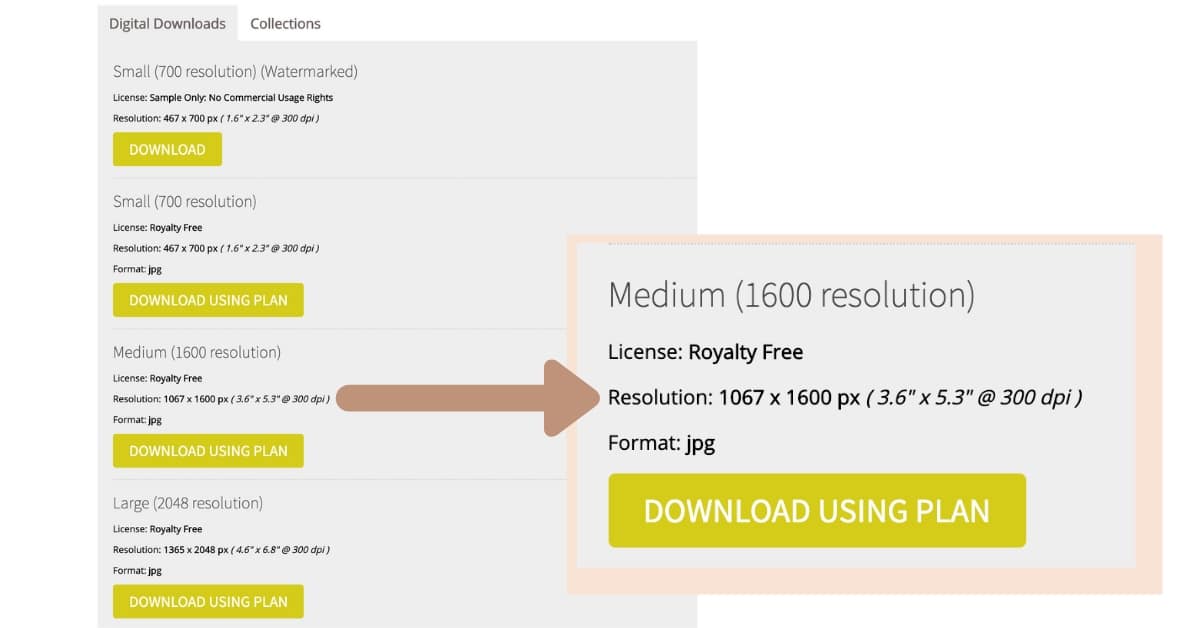1200x628 pixels.
Task: Click the Large (2048 resolution) heading
Action: coord(188,502)
